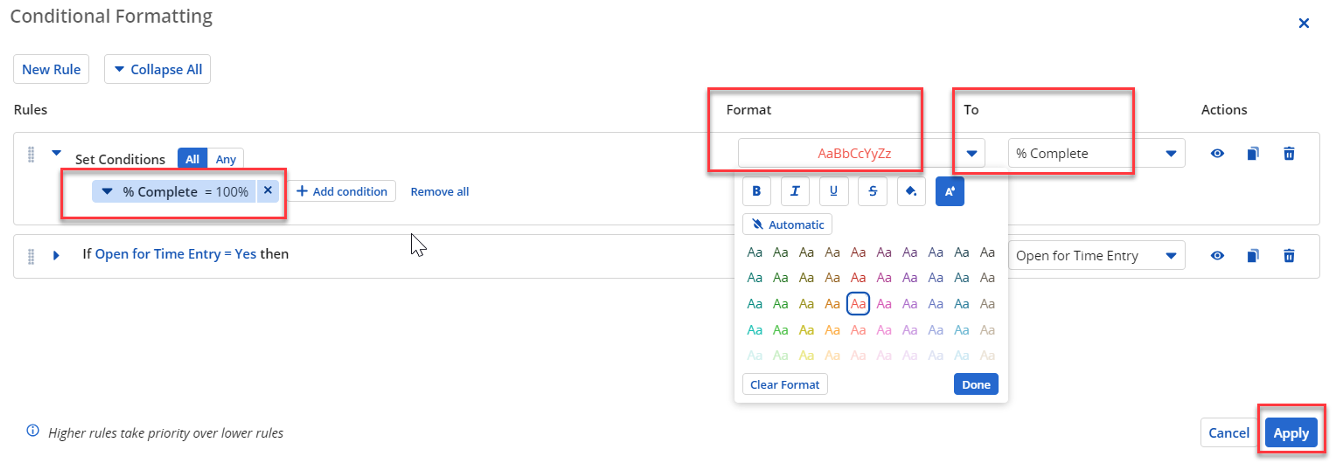Add a condition to the rule
Screen dimensions: 1334x473
click(342, 191)
